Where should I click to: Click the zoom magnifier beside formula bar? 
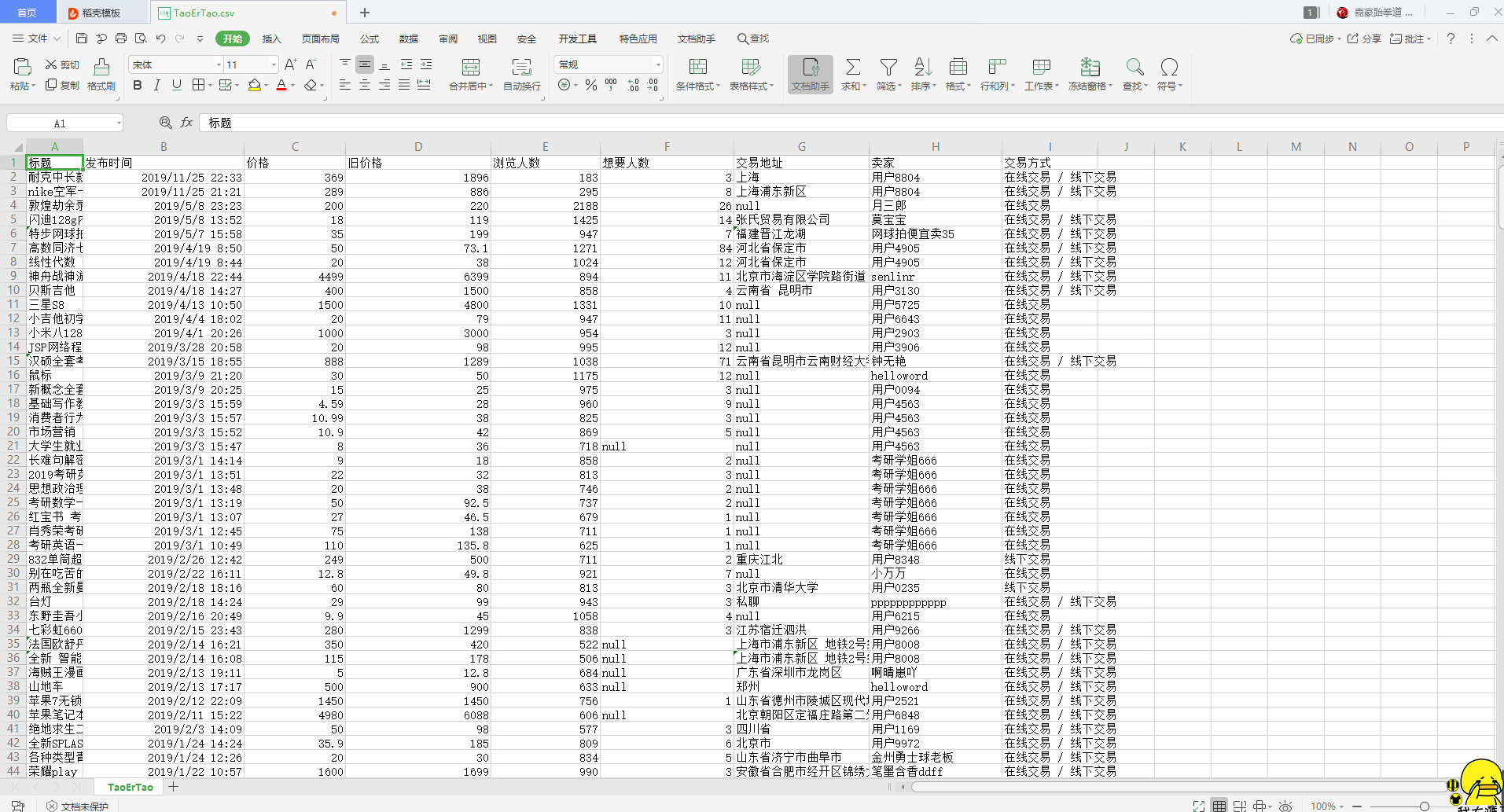[x=165, y=123]
